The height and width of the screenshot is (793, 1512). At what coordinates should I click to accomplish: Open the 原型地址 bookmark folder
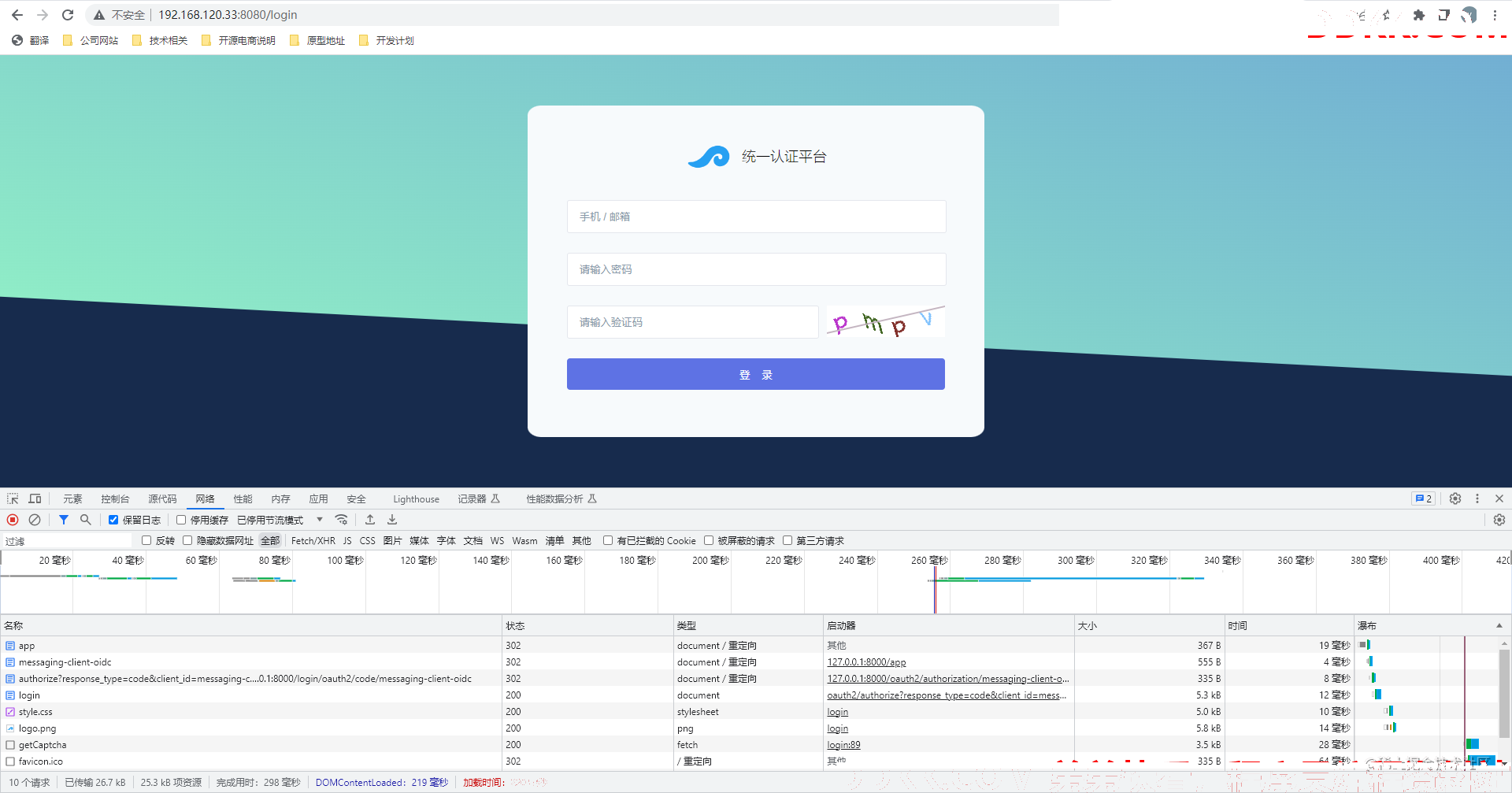(x=317, y=40)
